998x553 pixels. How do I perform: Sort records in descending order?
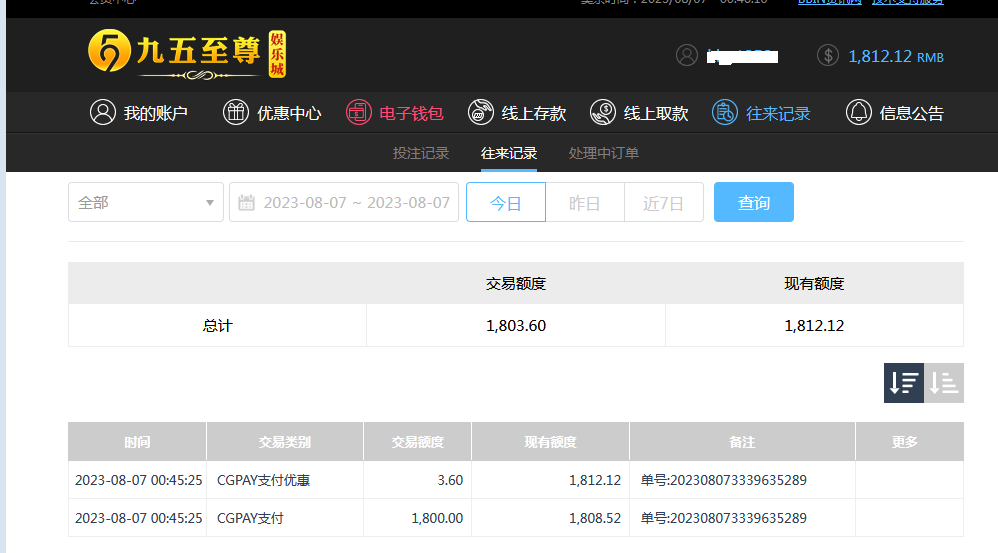(904, 383)
